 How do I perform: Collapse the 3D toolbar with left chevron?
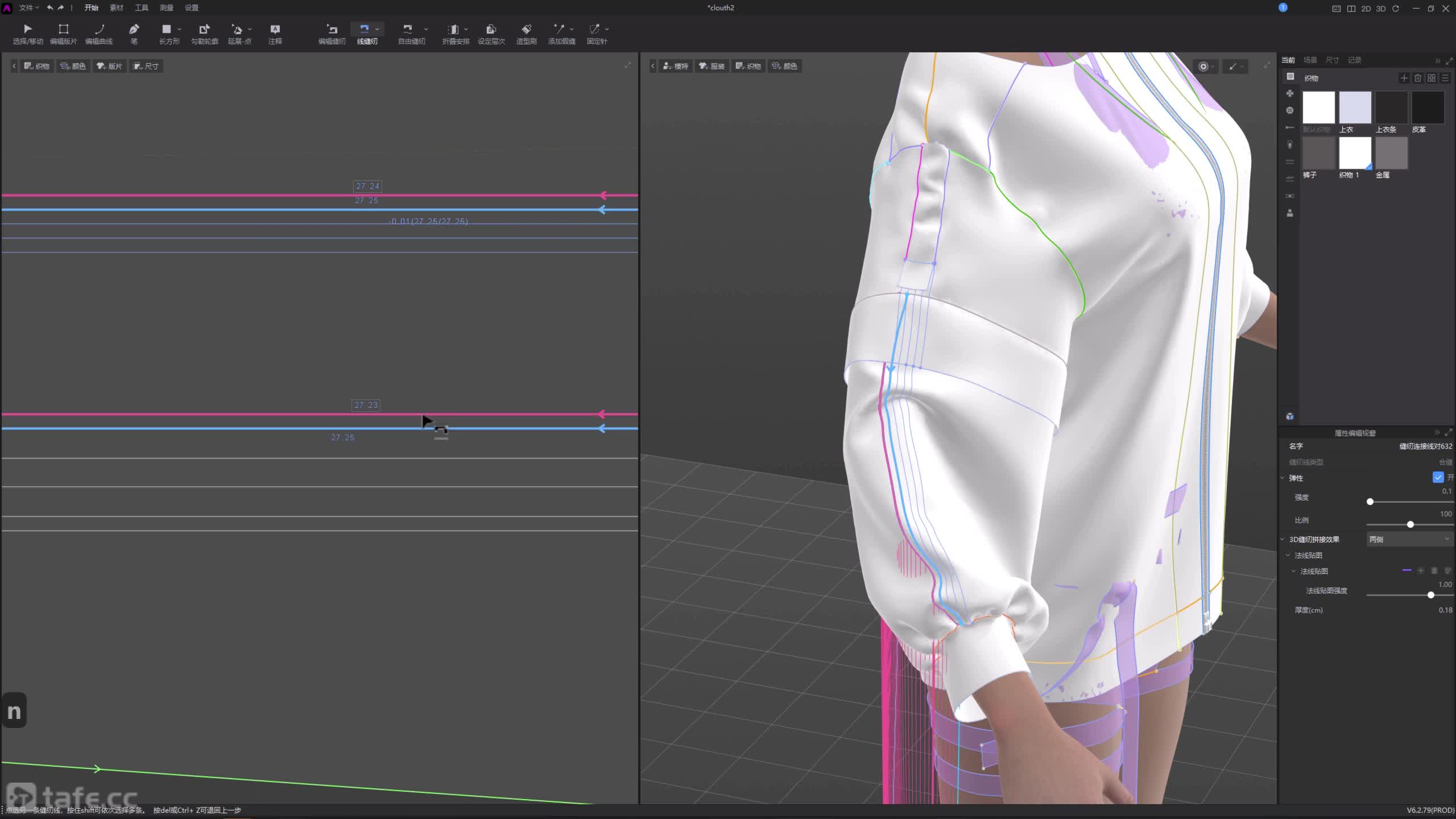652,66
